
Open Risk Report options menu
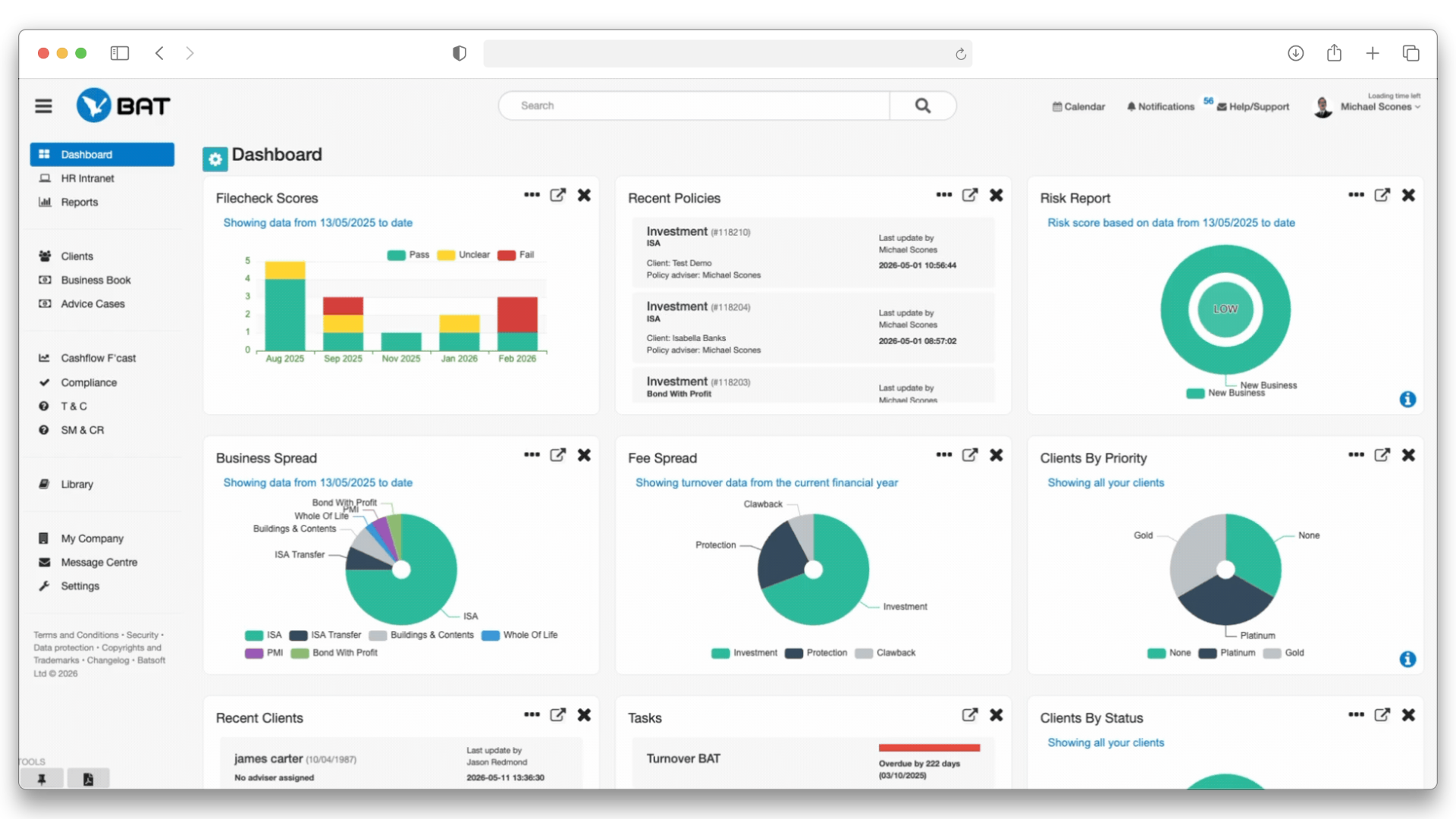click(1357, 195)
